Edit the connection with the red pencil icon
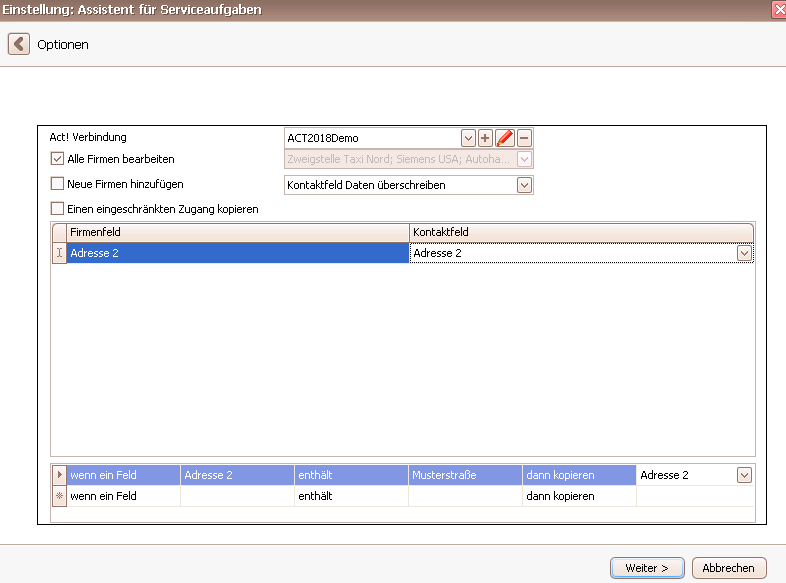The height and width of the screenshot is (583, 786). pos(505,138)
